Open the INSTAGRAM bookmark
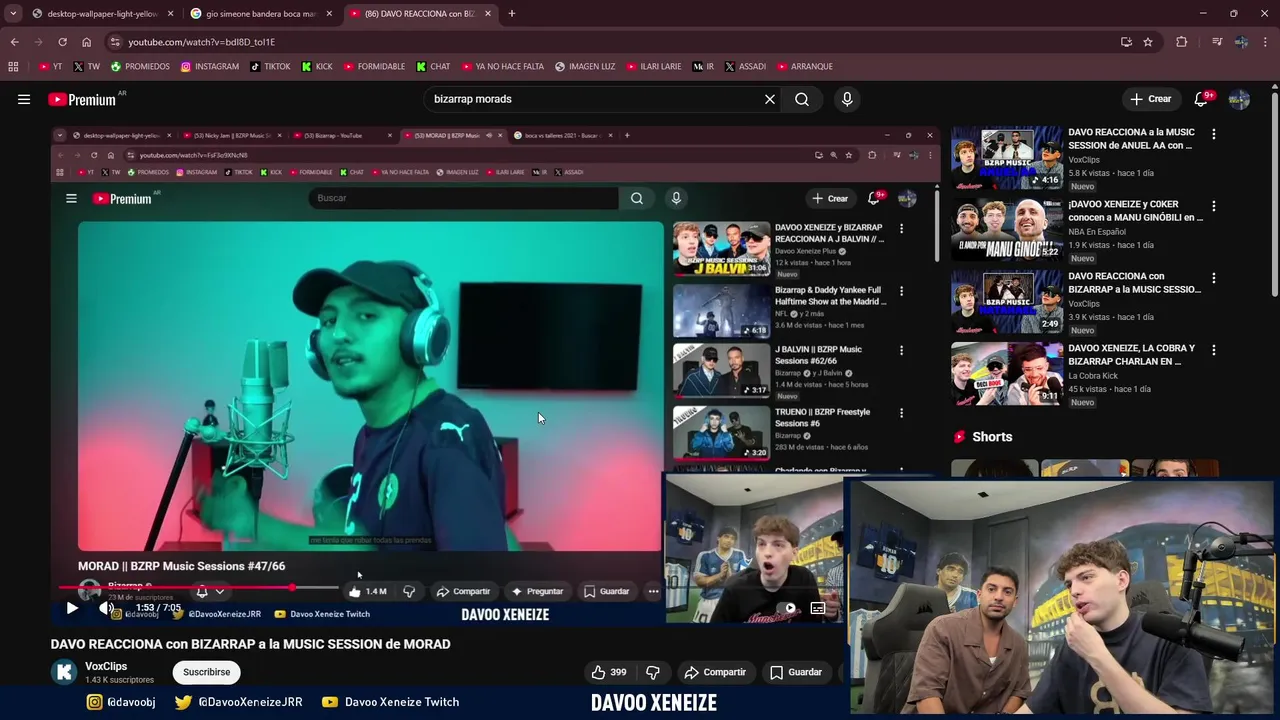Screen dimensions: 1280x720 [x=210, y=66]
